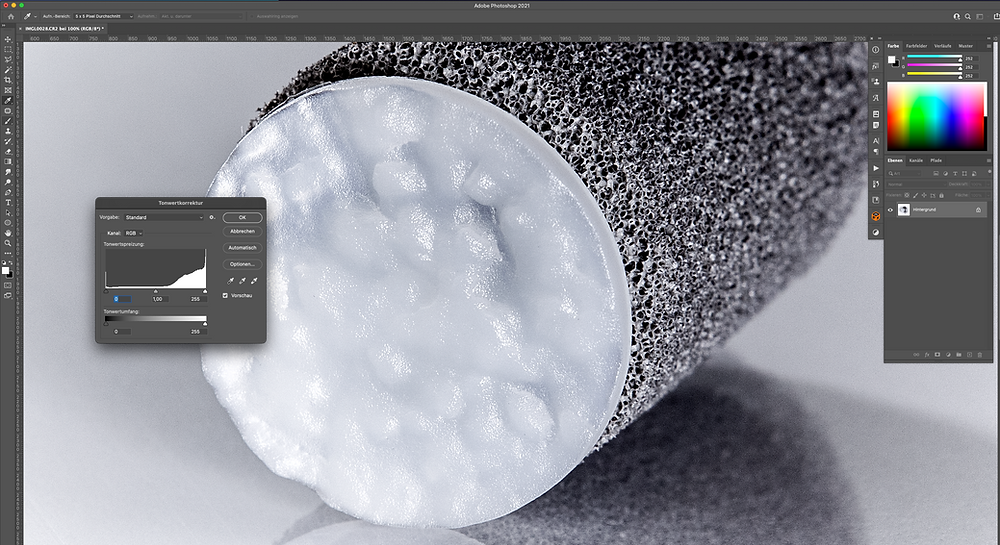Click the shadow input field showing 0
Image resolution: width=1000 pixels, height=545 pixels.
121,299
